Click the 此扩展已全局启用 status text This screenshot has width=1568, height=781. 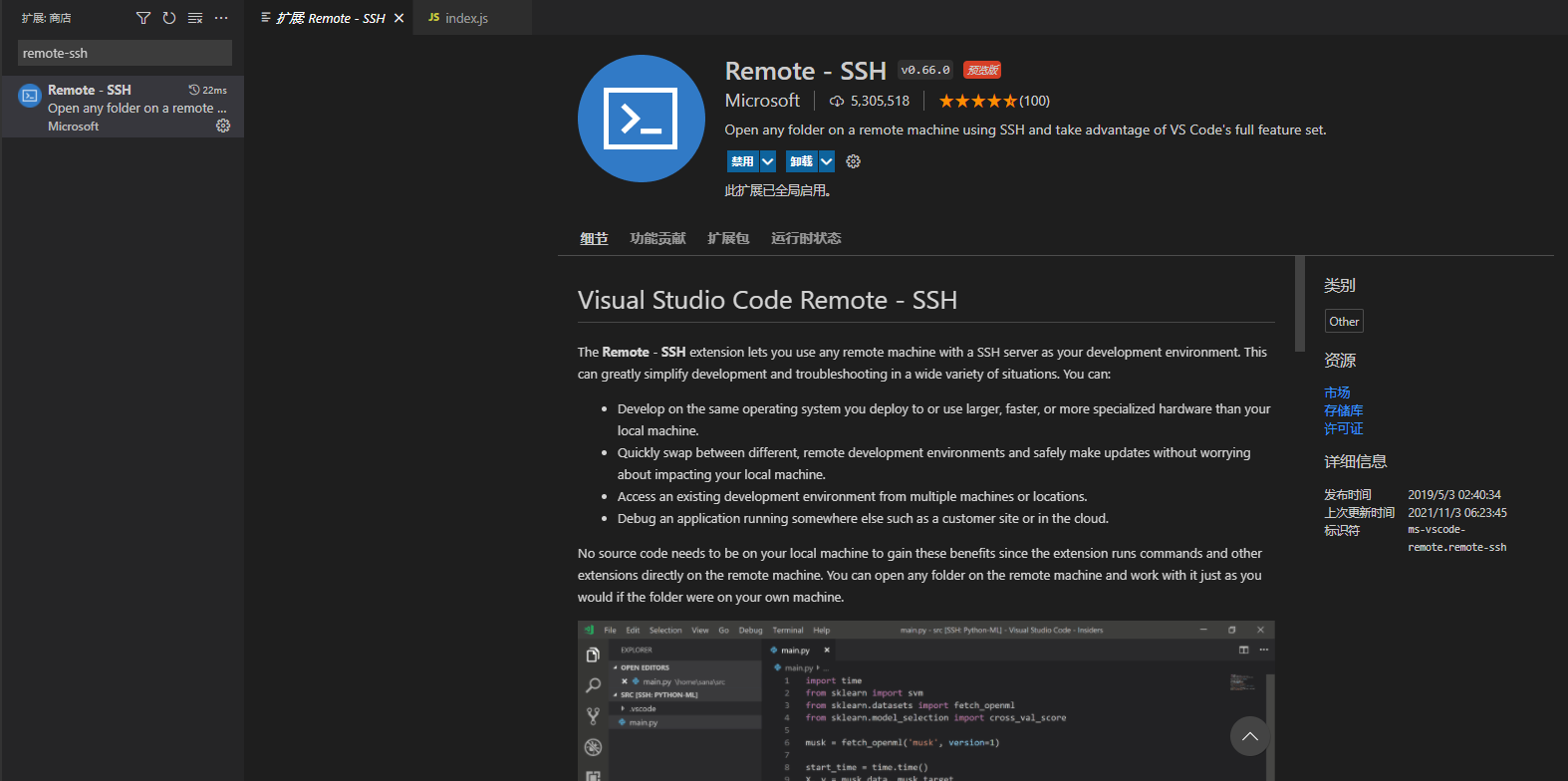point(778,190)
